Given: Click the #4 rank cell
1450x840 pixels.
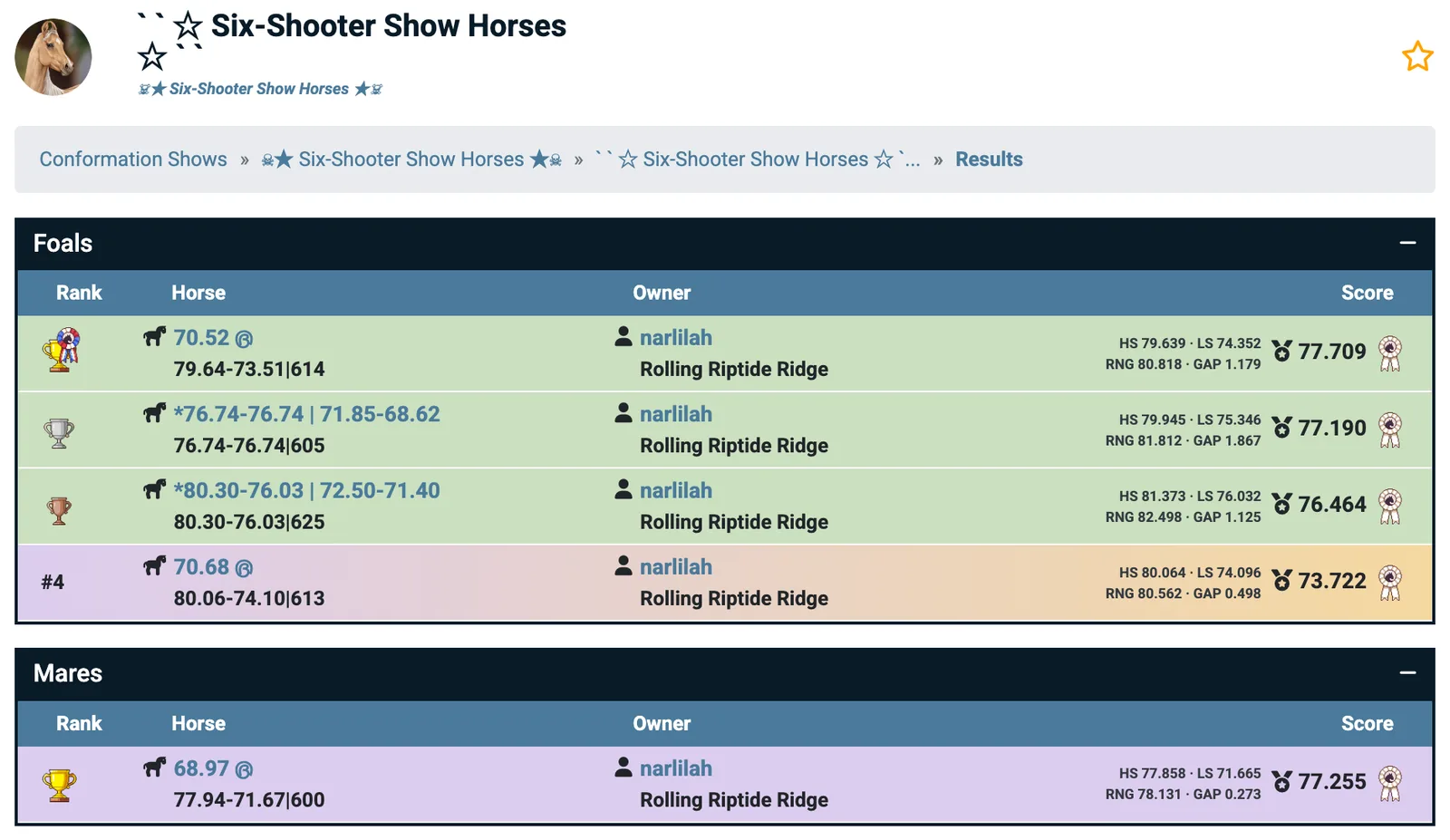Looking at the screenshot, I should coord(53,583).
